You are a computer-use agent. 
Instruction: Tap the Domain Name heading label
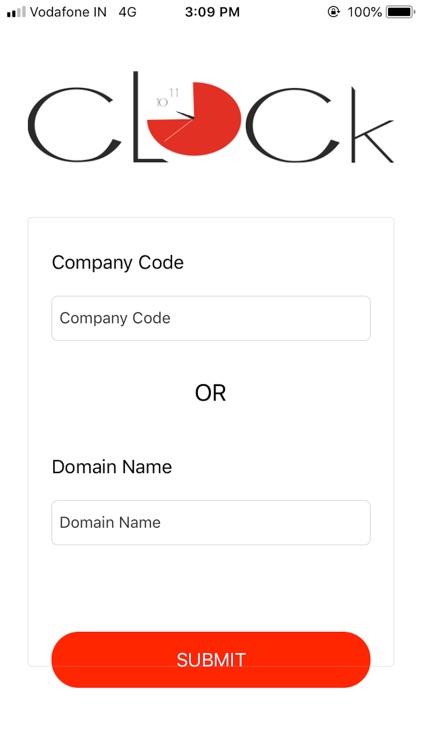tap(112, 467)
